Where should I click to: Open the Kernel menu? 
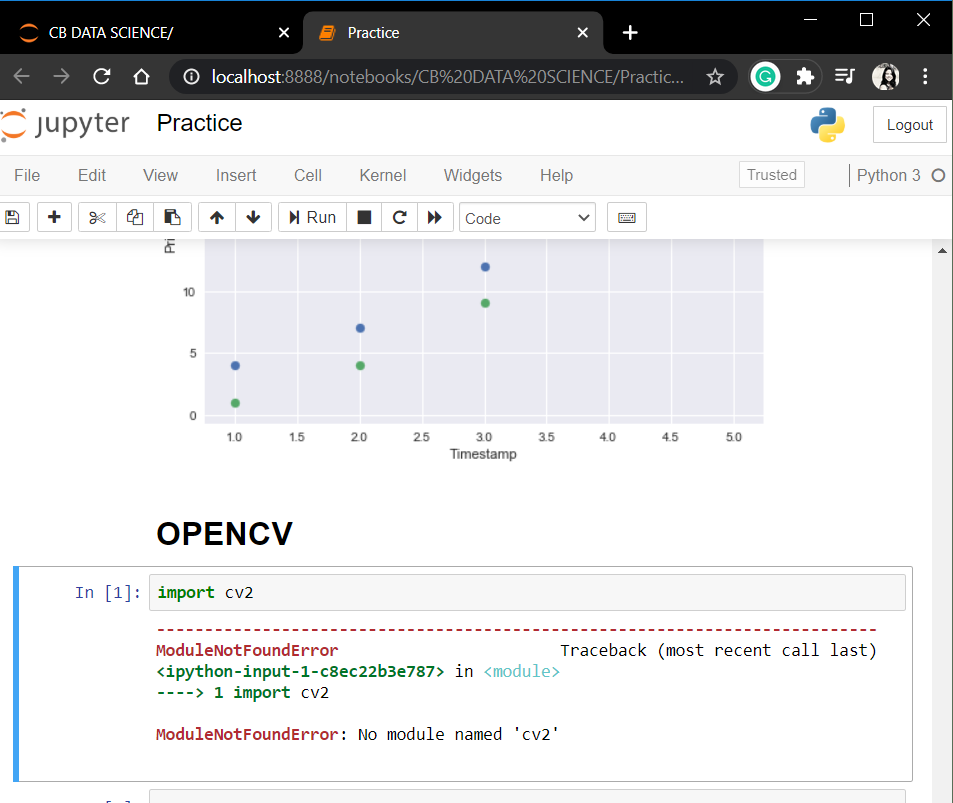[x=382, y=175]
